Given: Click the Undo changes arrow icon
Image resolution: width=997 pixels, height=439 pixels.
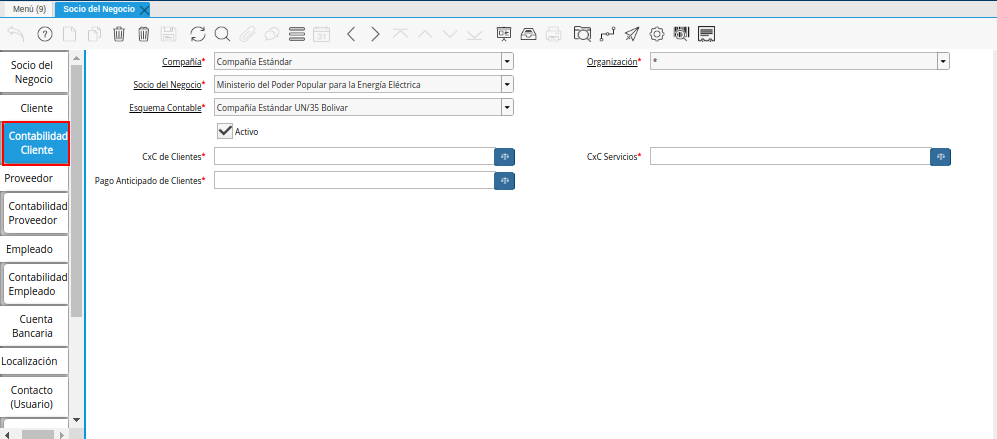Looking at the screenshot, I should tap(15, 34).
